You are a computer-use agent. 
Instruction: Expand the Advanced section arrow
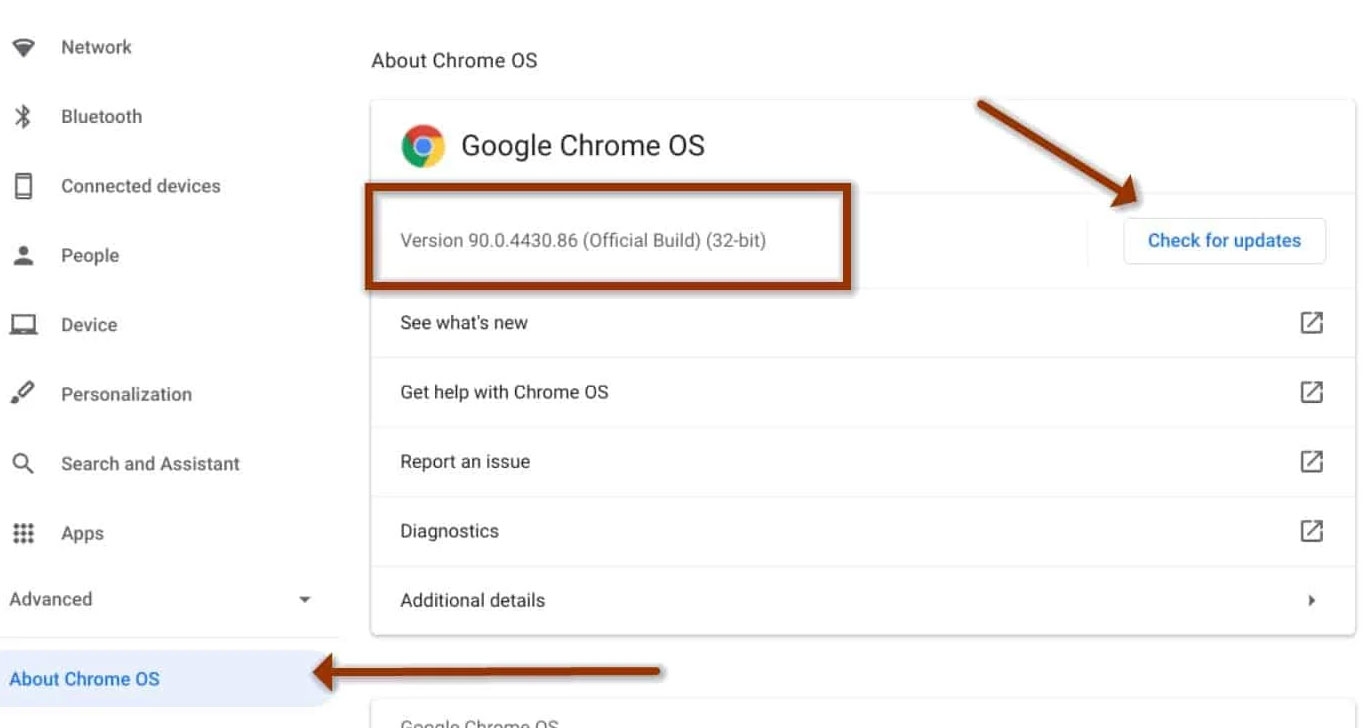tap(305, 600)
